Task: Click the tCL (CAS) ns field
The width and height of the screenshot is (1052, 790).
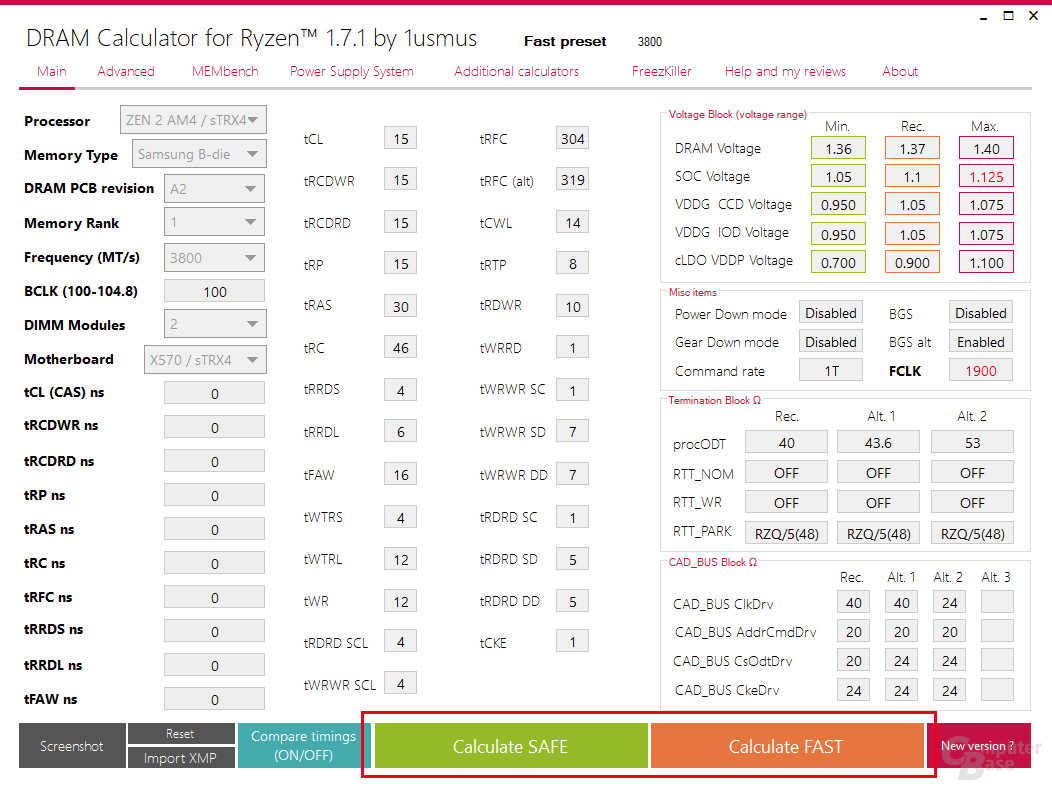Action: coord(215,393)
